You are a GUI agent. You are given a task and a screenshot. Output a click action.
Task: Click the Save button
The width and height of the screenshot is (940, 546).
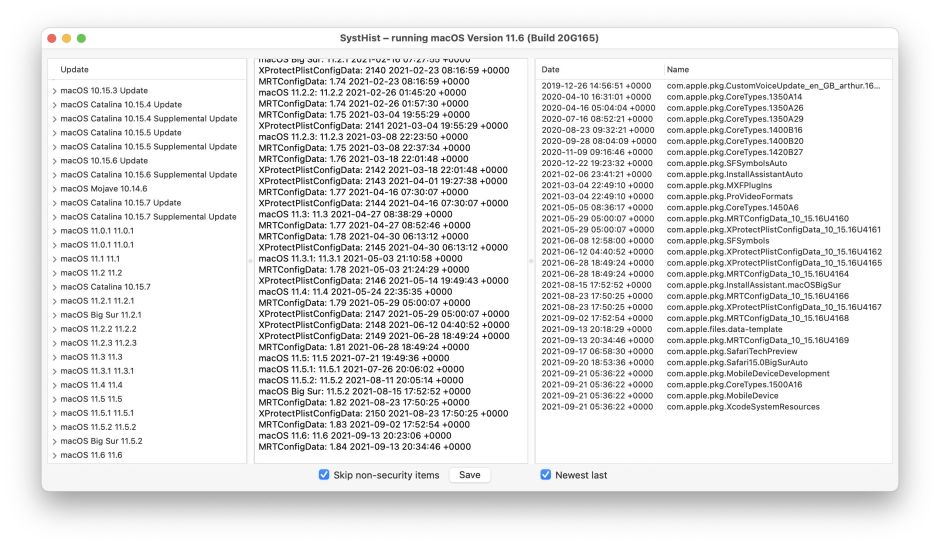click(469, 475)
